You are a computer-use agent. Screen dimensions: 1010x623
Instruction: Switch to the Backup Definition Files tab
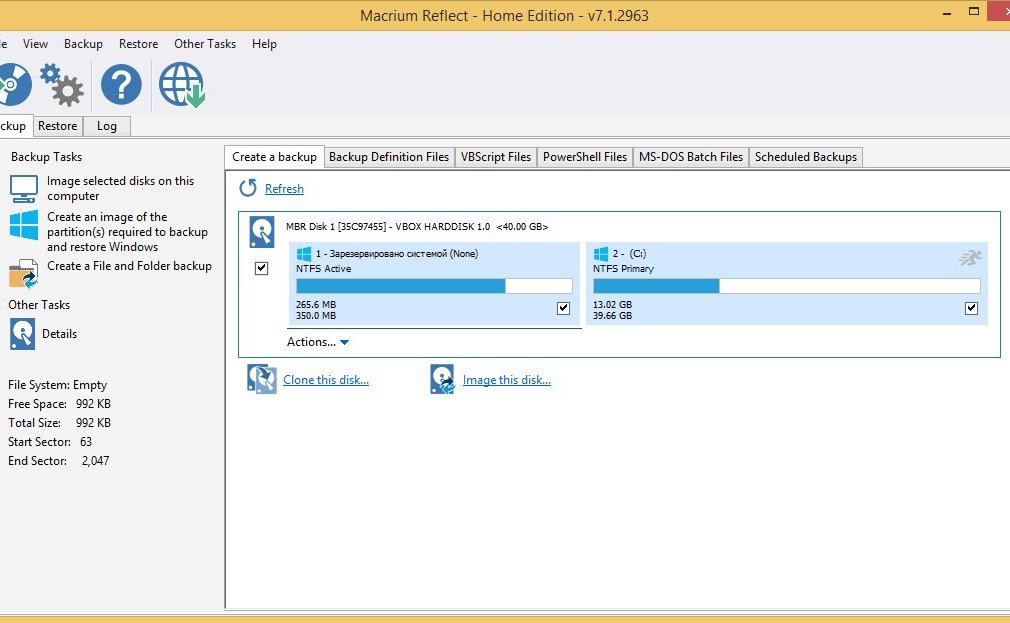tap(389, 157)
